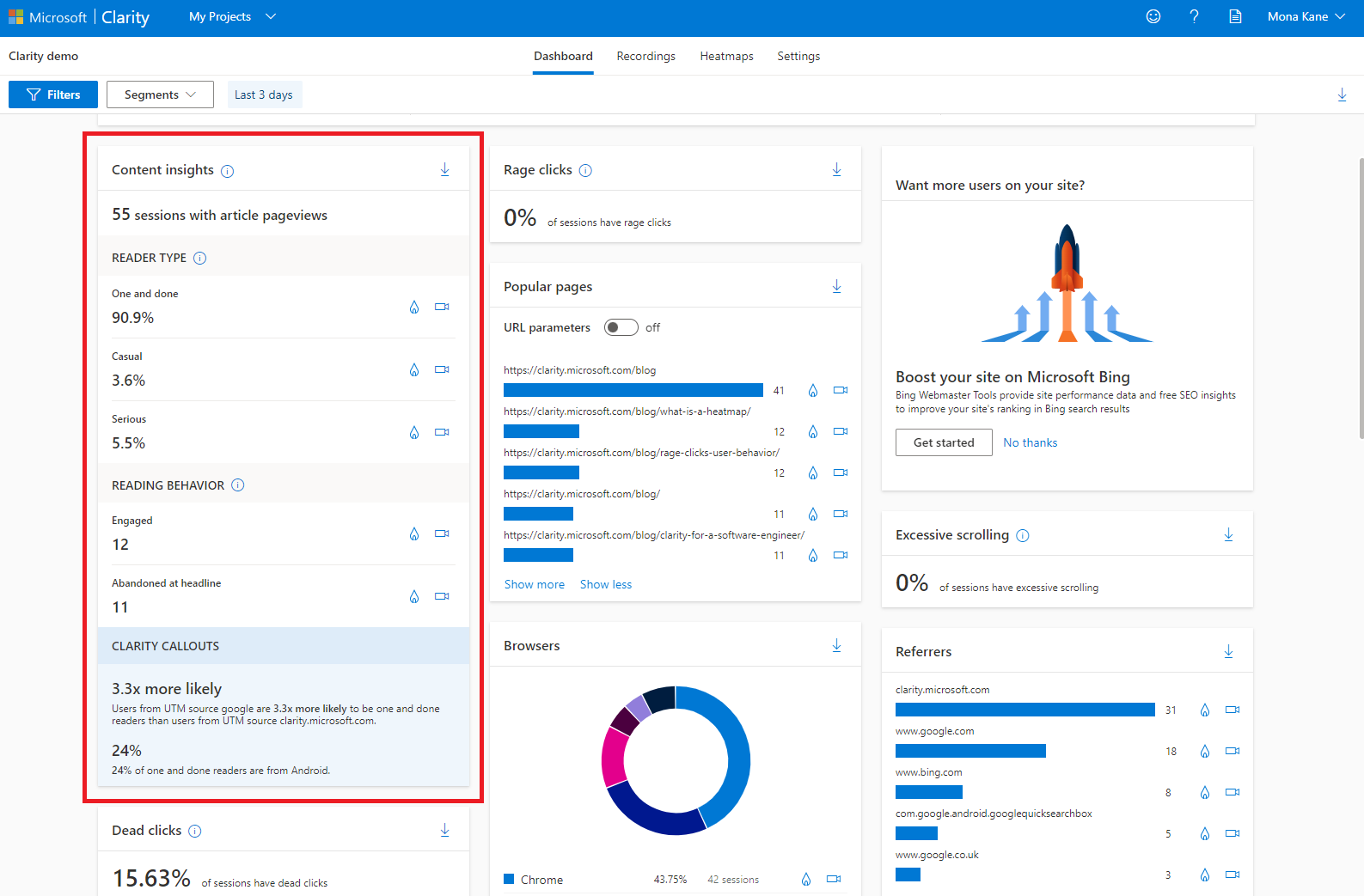Click the No thanks link

pyautogui.click(x=1030, y=442)
